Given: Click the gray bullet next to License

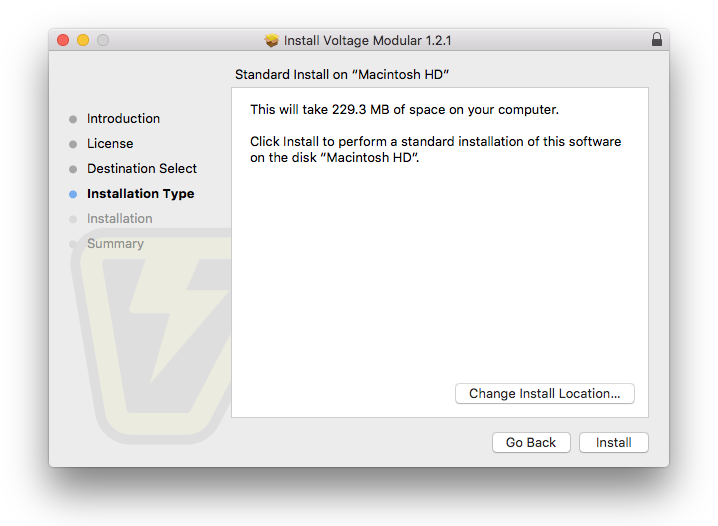Looking at the screenshot, I should tap(73, 144).
